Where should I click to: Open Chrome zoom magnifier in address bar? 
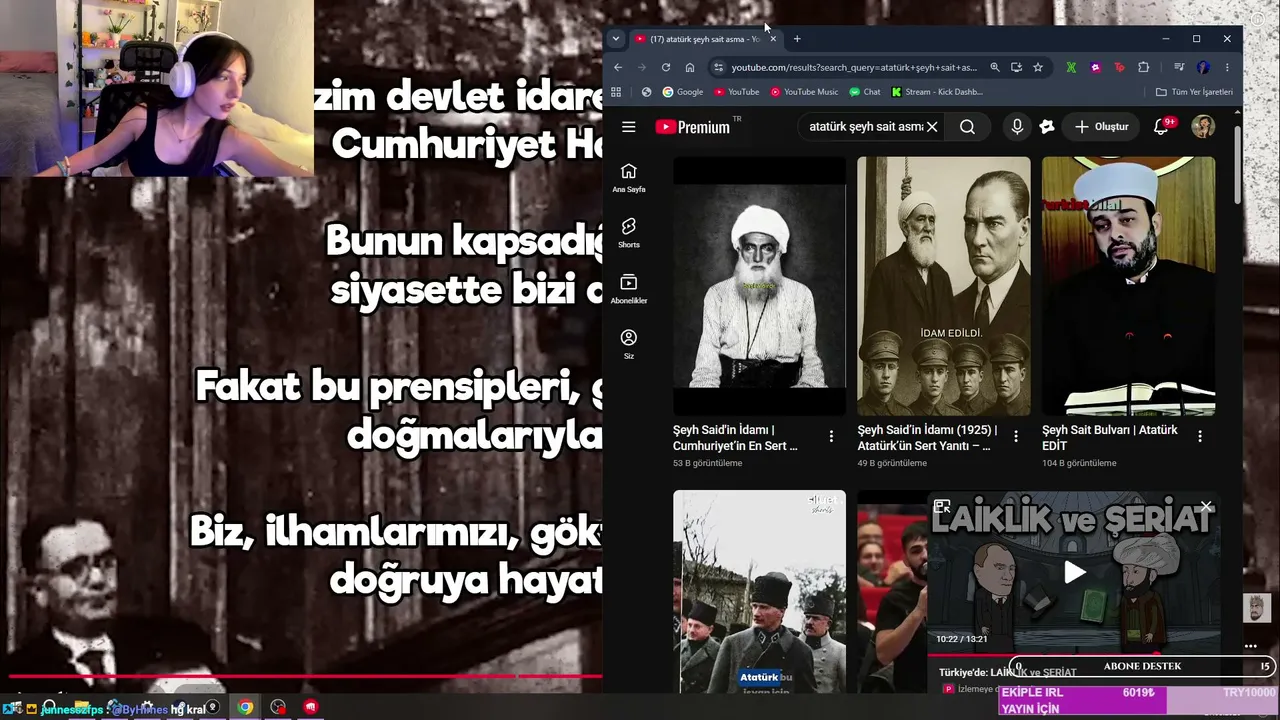994,67
